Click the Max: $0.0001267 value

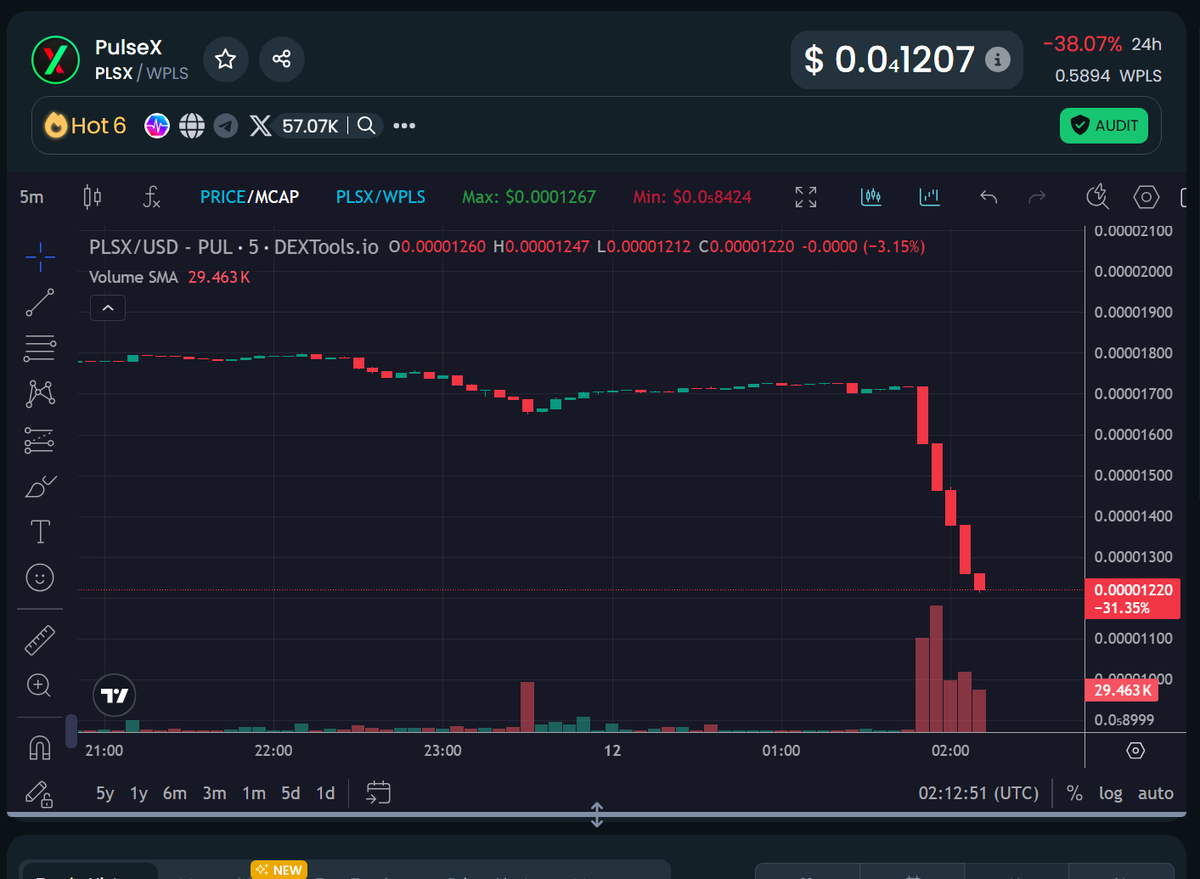(529, 197)
